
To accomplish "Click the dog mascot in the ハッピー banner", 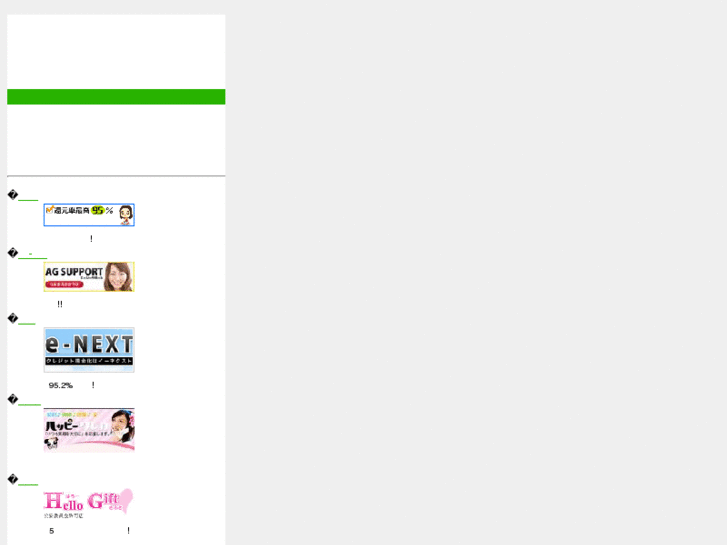I will 52,443.
